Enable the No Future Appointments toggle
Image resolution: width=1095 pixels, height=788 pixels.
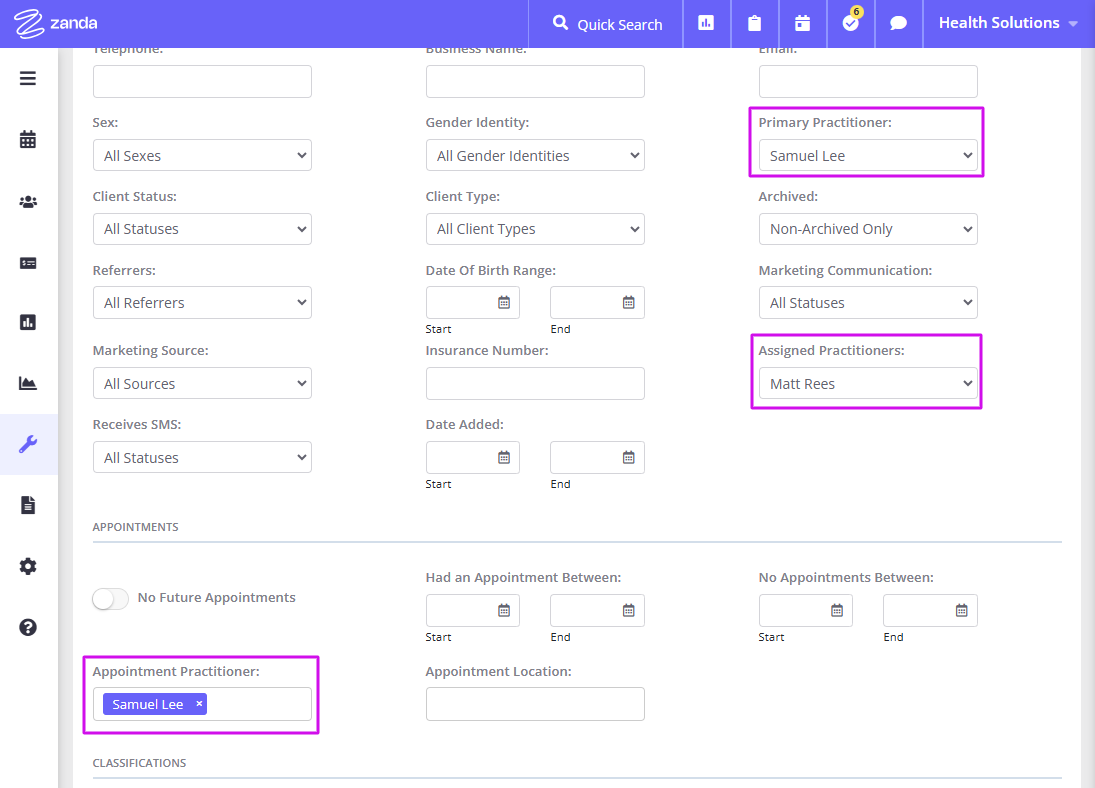click(110, 598)
